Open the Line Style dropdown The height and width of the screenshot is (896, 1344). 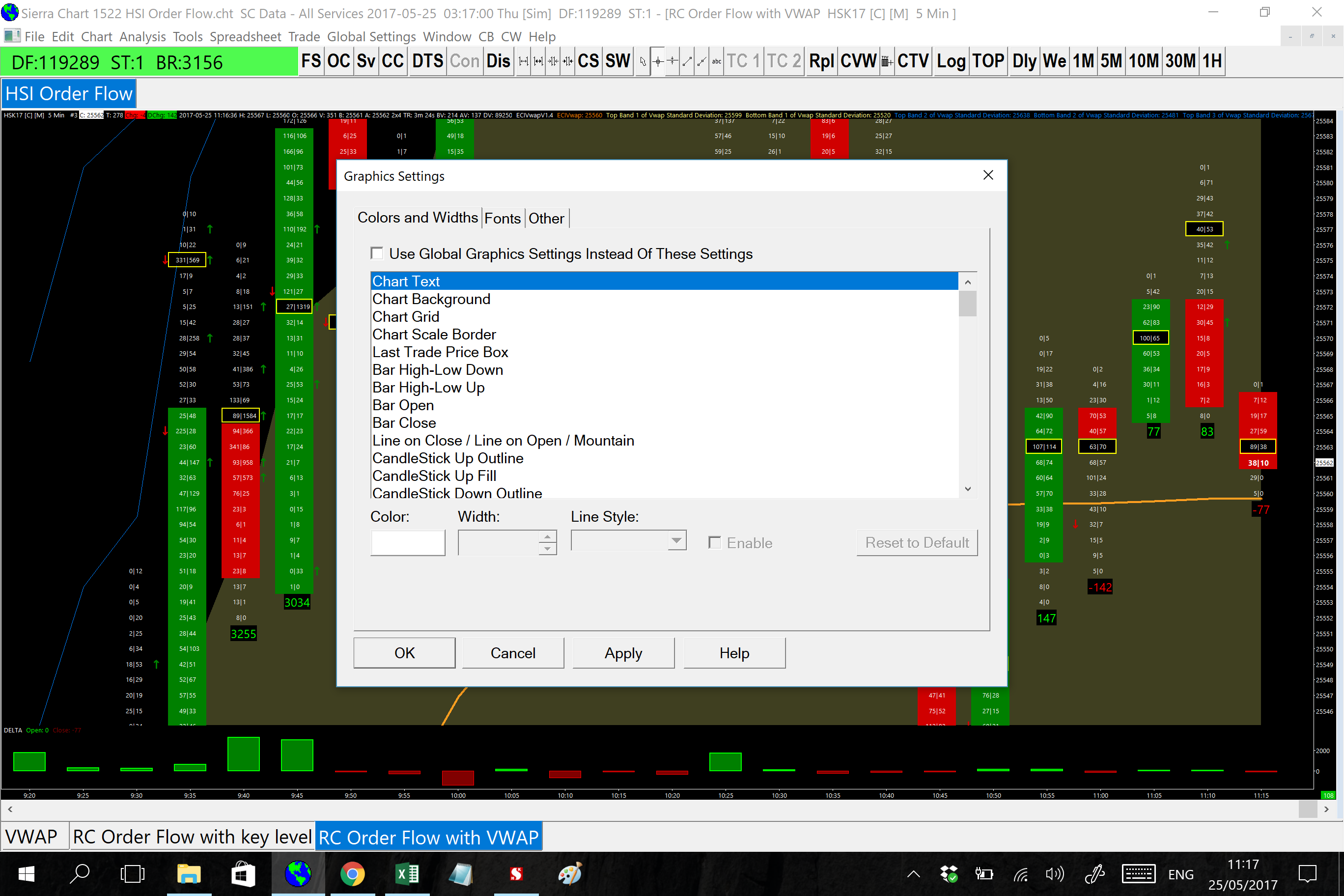676,540
